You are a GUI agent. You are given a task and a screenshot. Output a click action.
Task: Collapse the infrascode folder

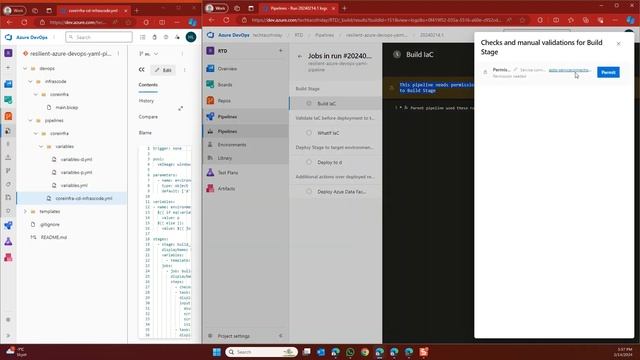pyautogui.click(x=31, y=82)
